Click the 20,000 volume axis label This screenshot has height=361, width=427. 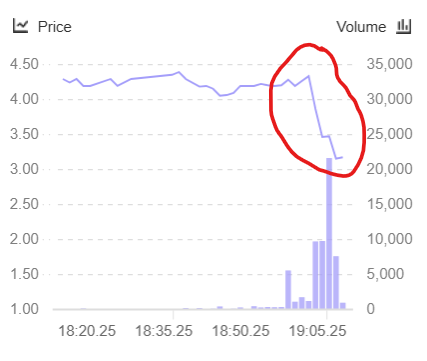[x=389, y=169]
